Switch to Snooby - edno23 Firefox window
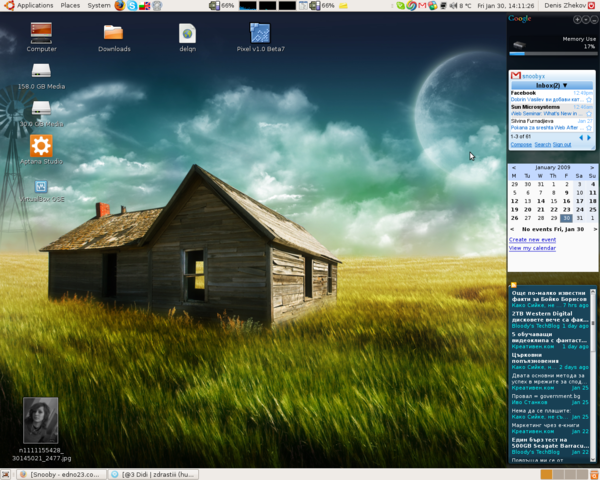This screenshot has width=600, height=480. [62, 474]
